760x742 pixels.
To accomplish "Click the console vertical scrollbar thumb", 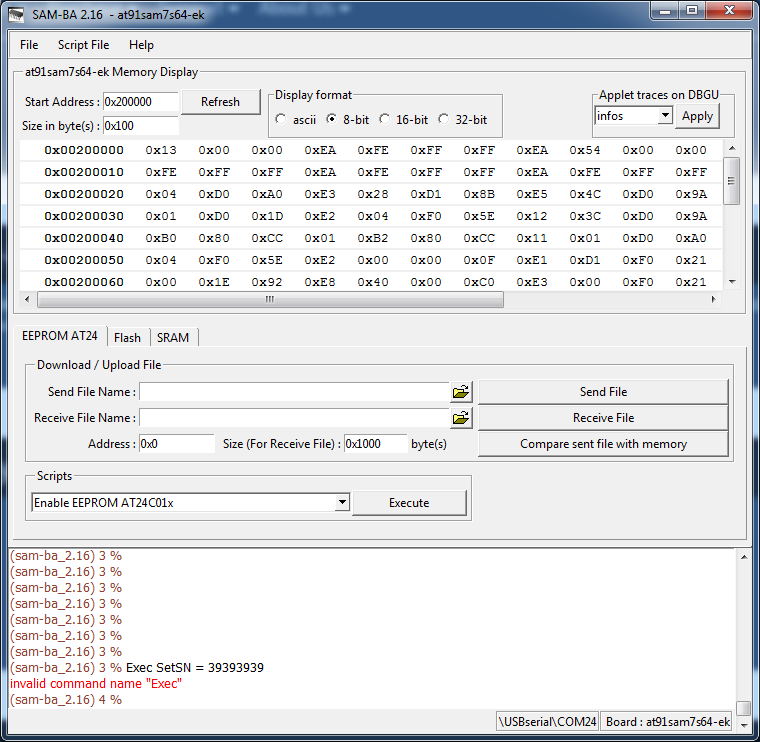I will coord(744,708).
